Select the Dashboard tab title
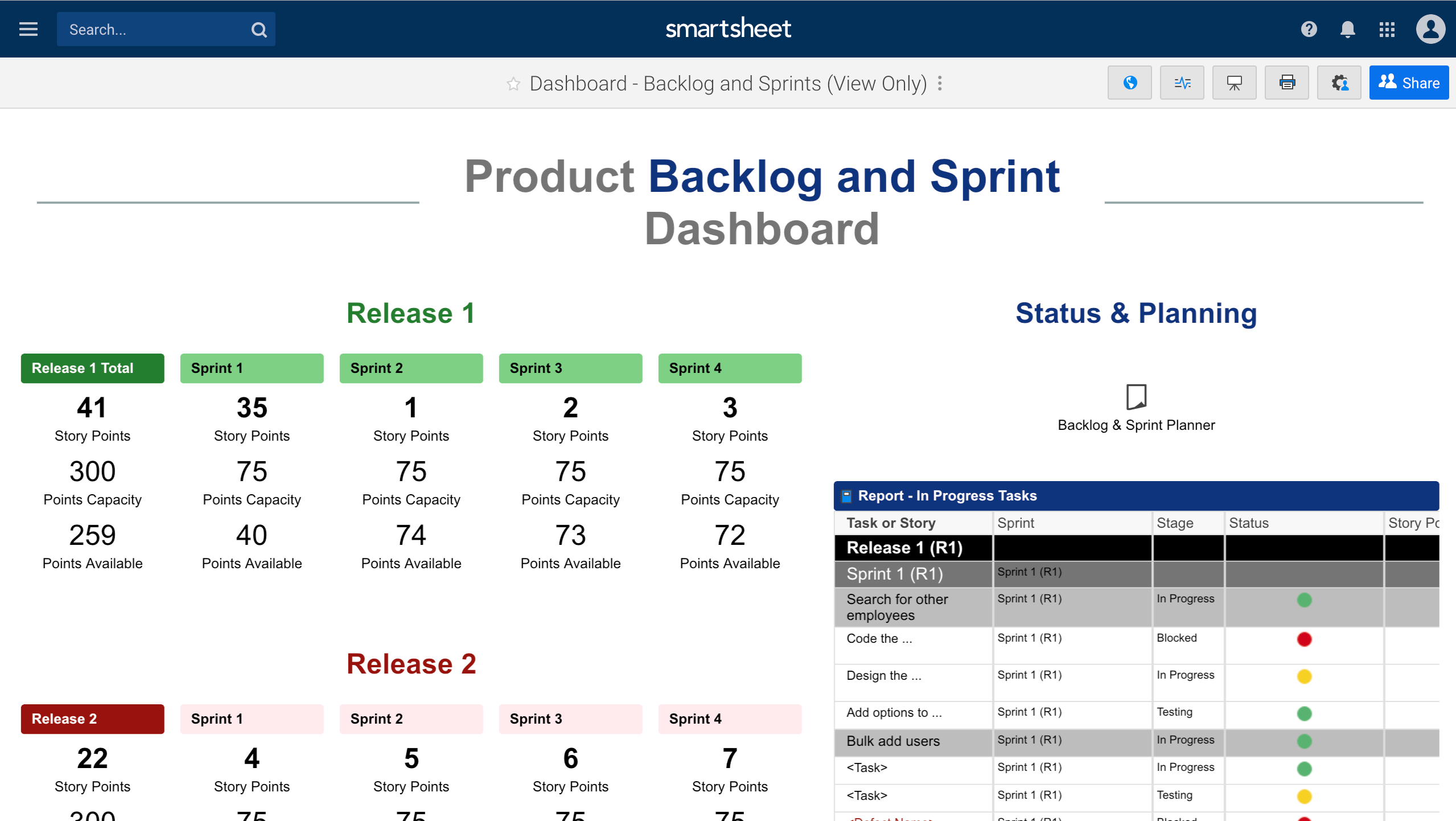This screenshot has width=1456, height=821. tap(727, 83)
